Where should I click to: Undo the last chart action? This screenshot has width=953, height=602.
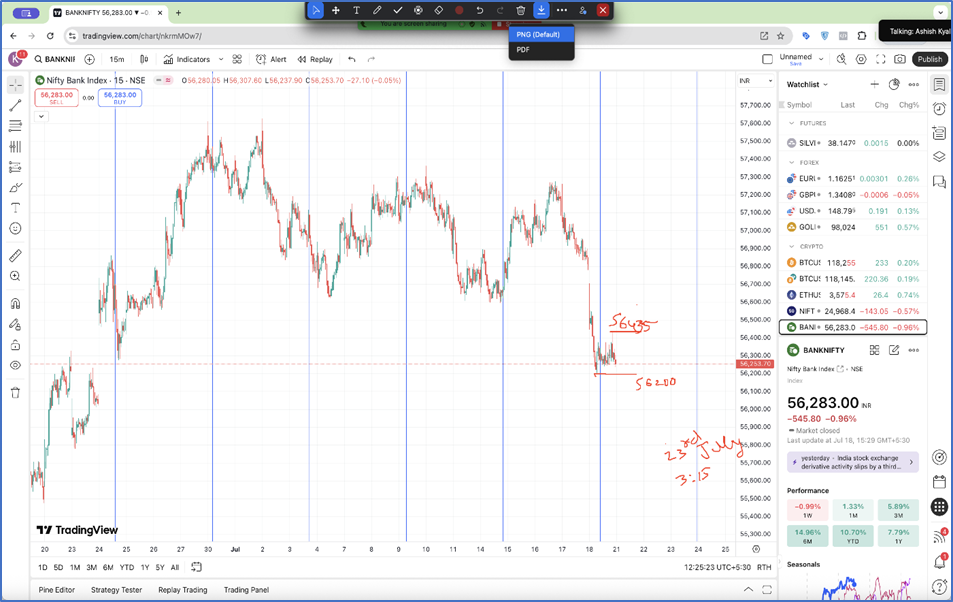(x=351, y=59)
